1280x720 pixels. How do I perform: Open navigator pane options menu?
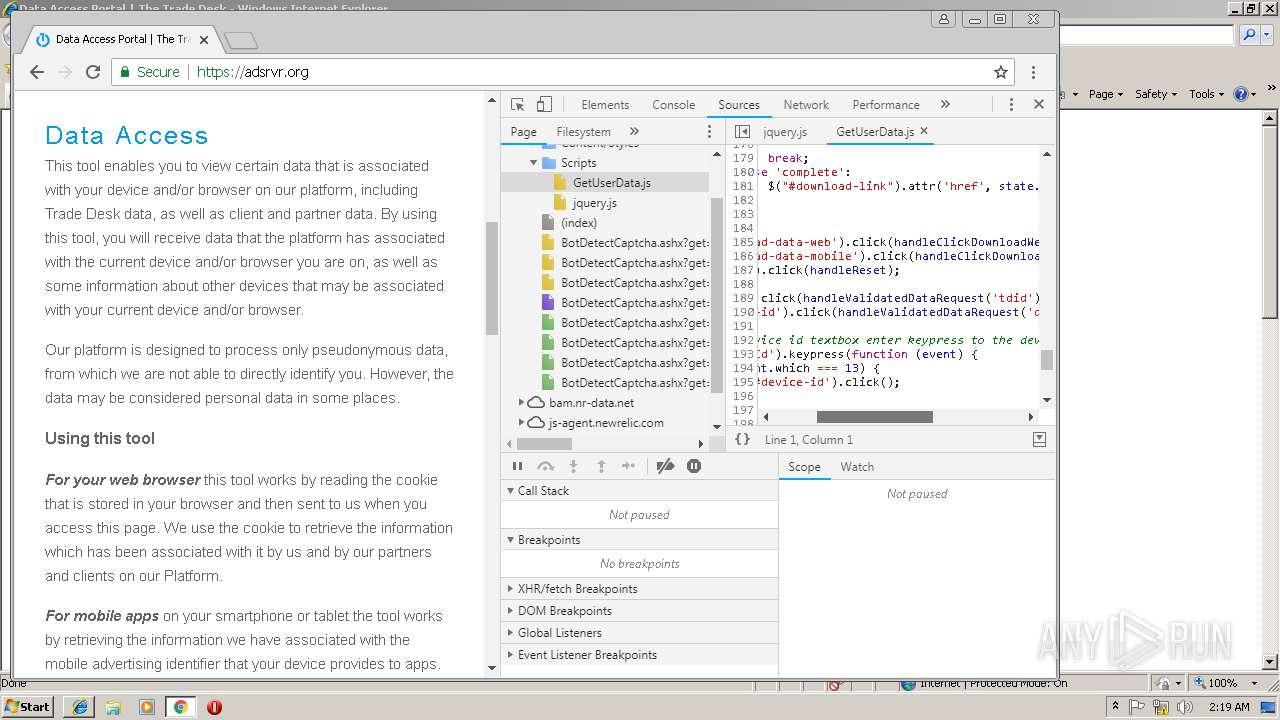tap(710, 131)
